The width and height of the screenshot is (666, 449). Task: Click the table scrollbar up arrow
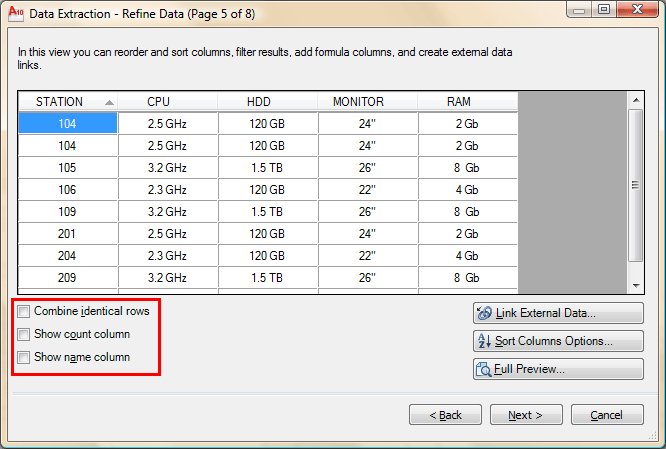[636, 100]
